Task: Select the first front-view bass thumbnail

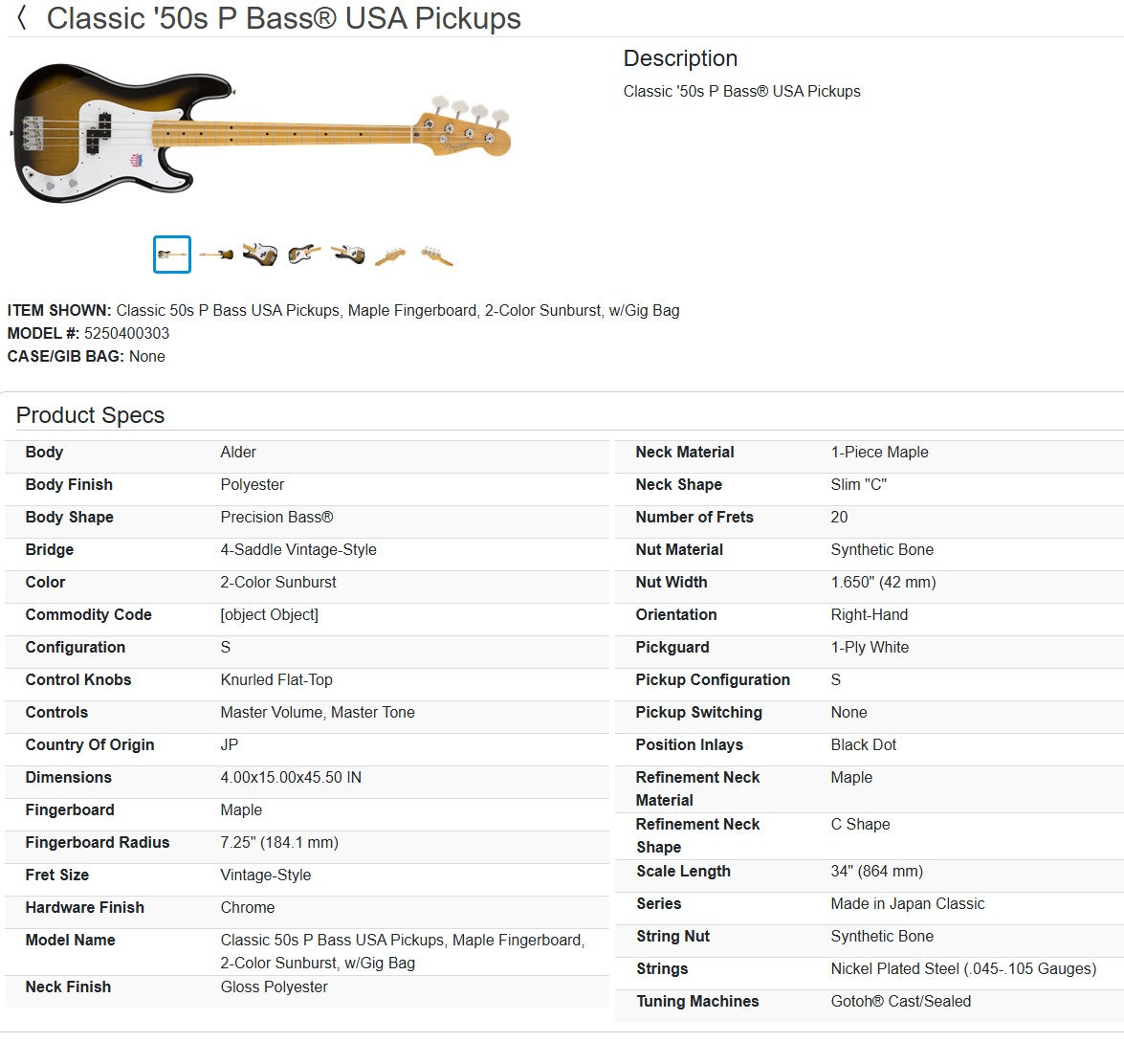Action: [x=172, y=255]
